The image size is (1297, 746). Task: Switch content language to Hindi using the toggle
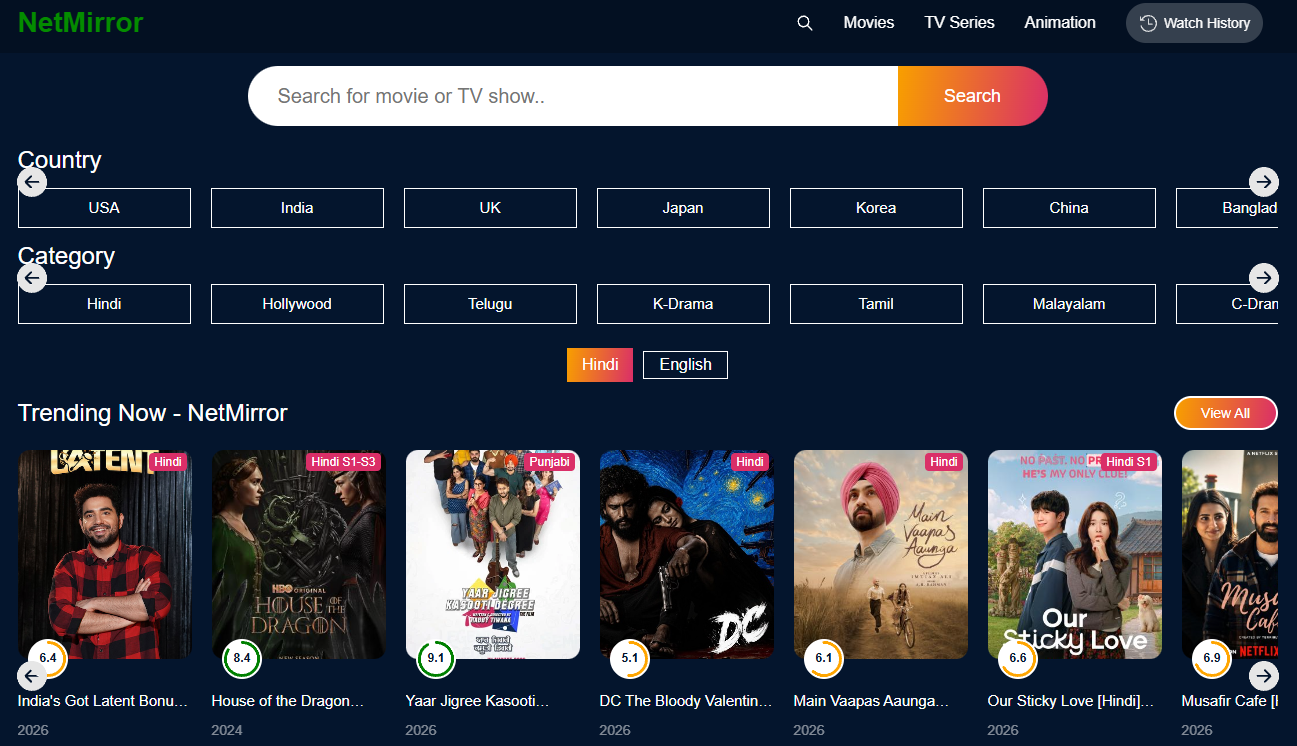[x=600, y=365]
